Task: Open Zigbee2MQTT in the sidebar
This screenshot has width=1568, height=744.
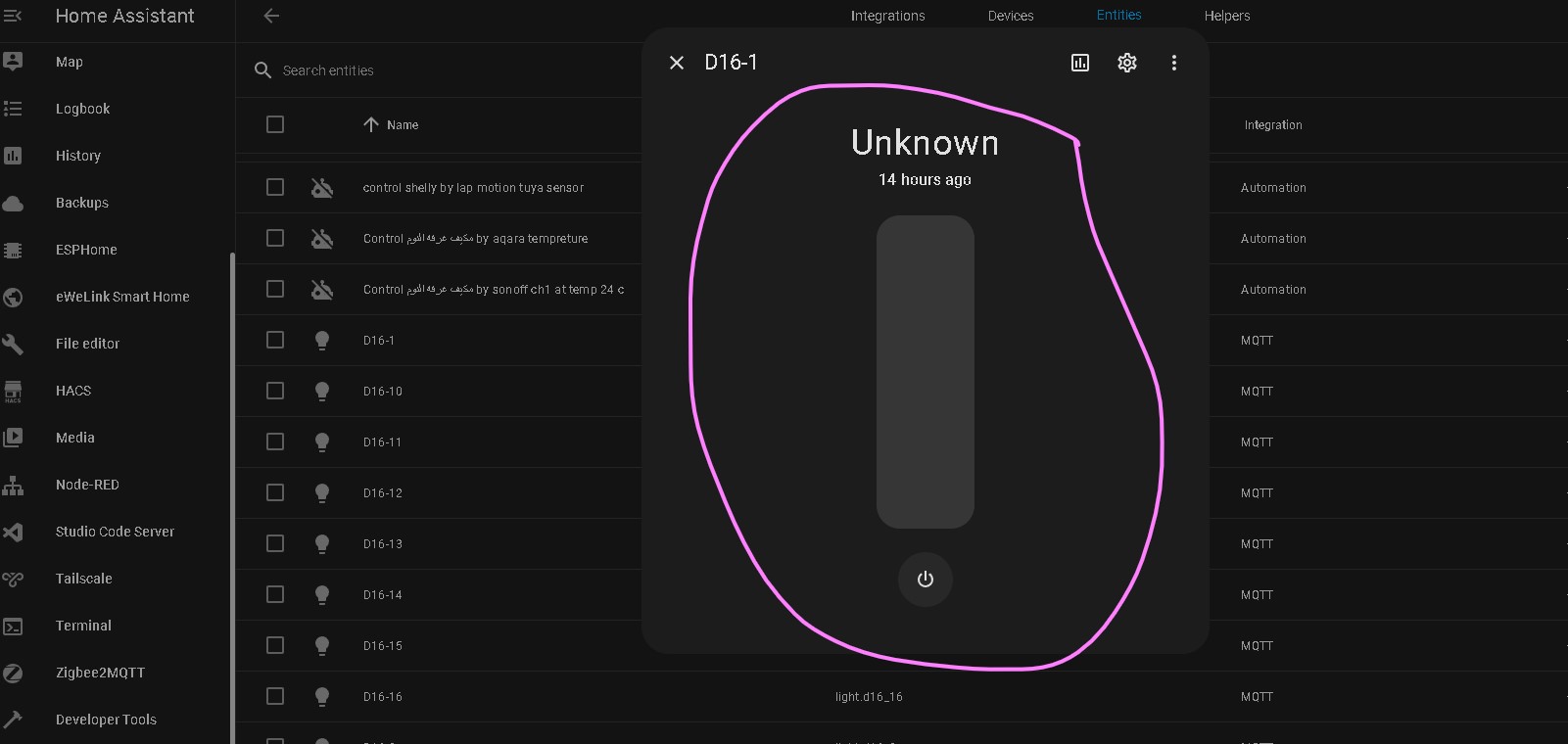Action: click(100, 673)
